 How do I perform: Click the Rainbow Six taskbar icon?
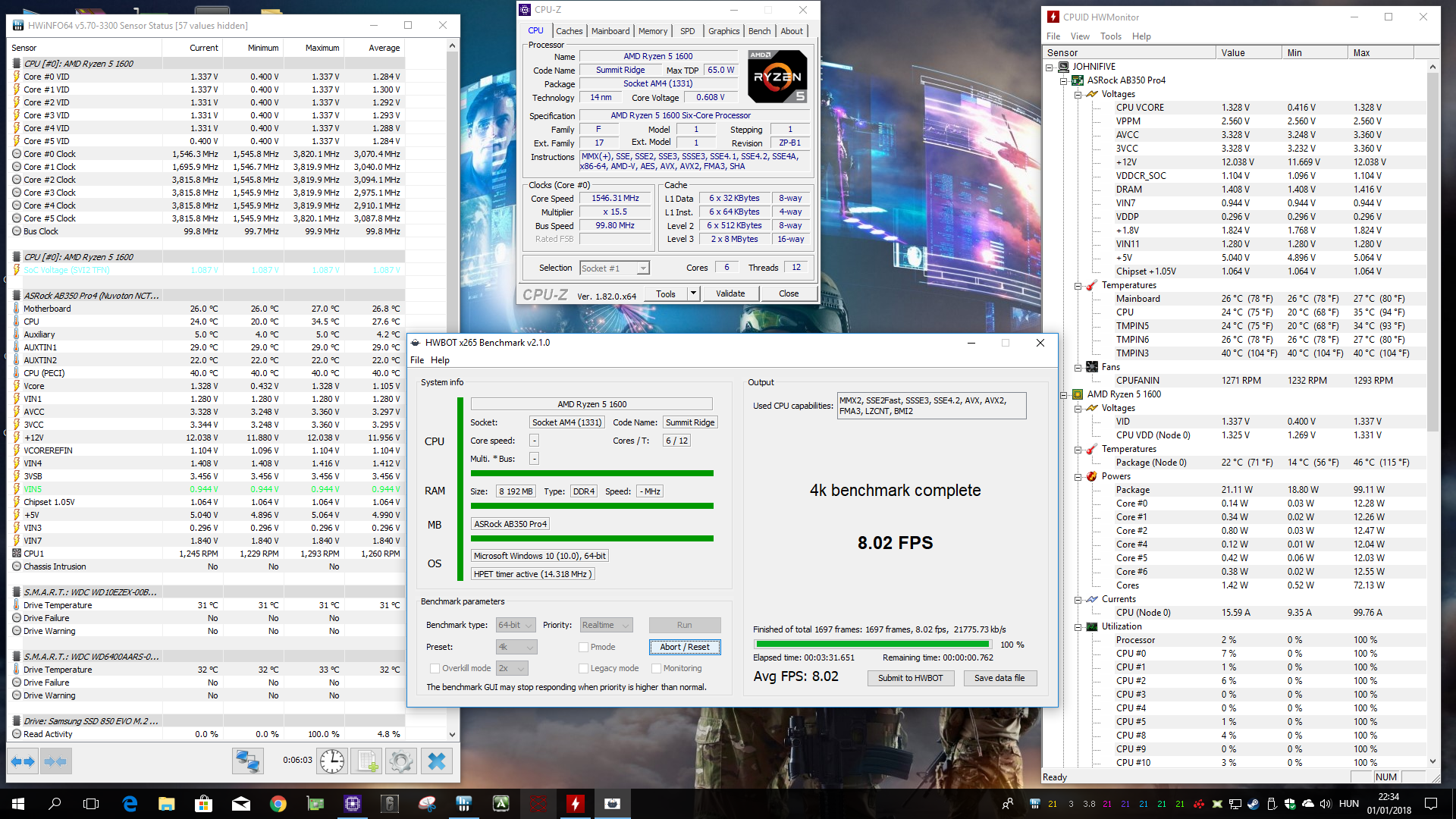click(x=390, y=804)
